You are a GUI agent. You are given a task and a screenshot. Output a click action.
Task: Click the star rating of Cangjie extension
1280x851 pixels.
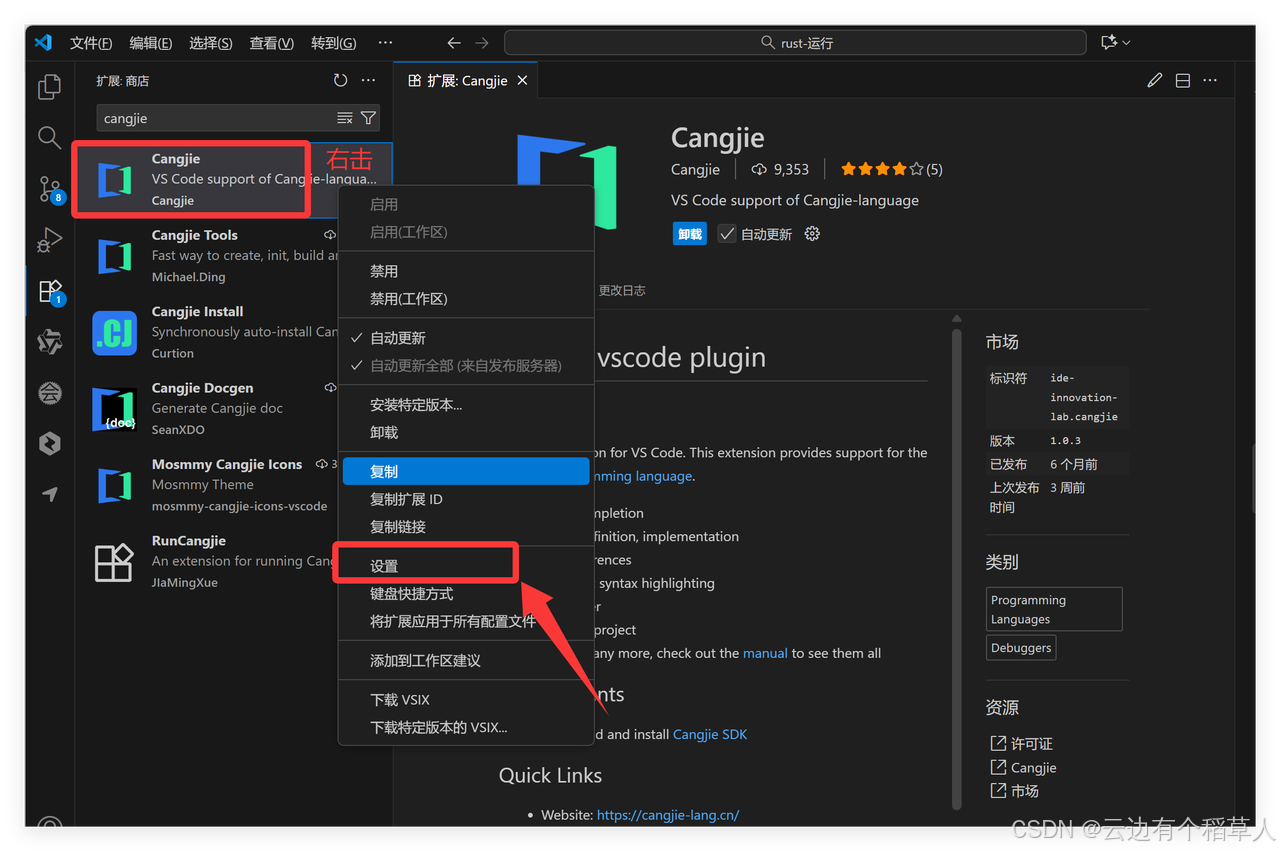(x=892, y=169)
